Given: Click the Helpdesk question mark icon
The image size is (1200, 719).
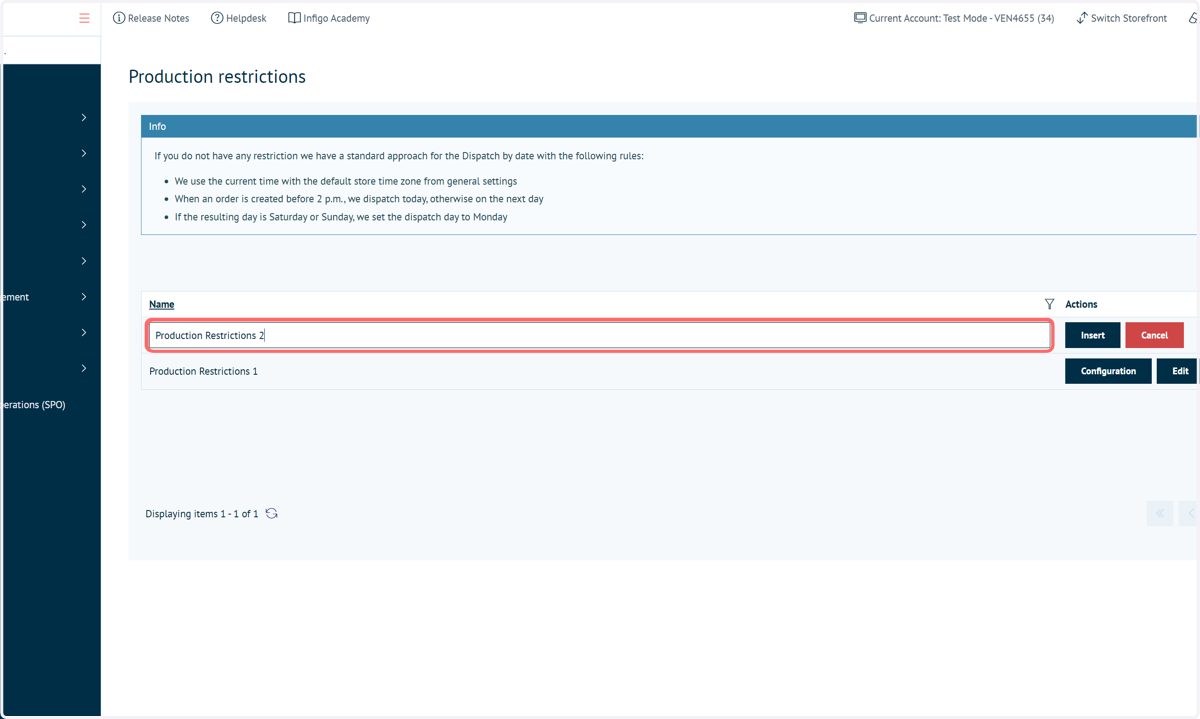Looking at the screenshot, I should tap(217, 18).
